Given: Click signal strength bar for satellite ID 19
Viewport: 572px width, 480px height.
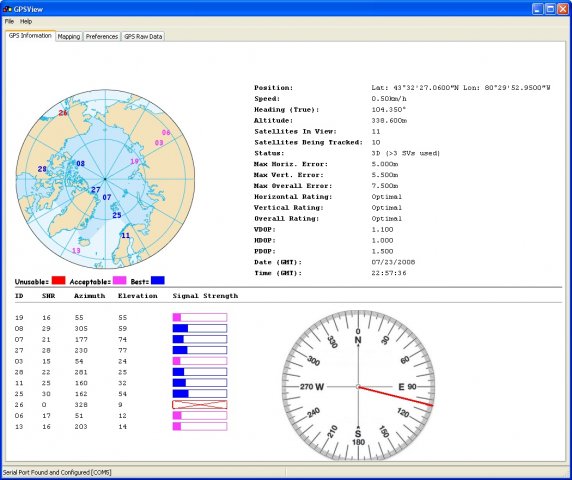Looking at the screenshot, I should 200,317.
